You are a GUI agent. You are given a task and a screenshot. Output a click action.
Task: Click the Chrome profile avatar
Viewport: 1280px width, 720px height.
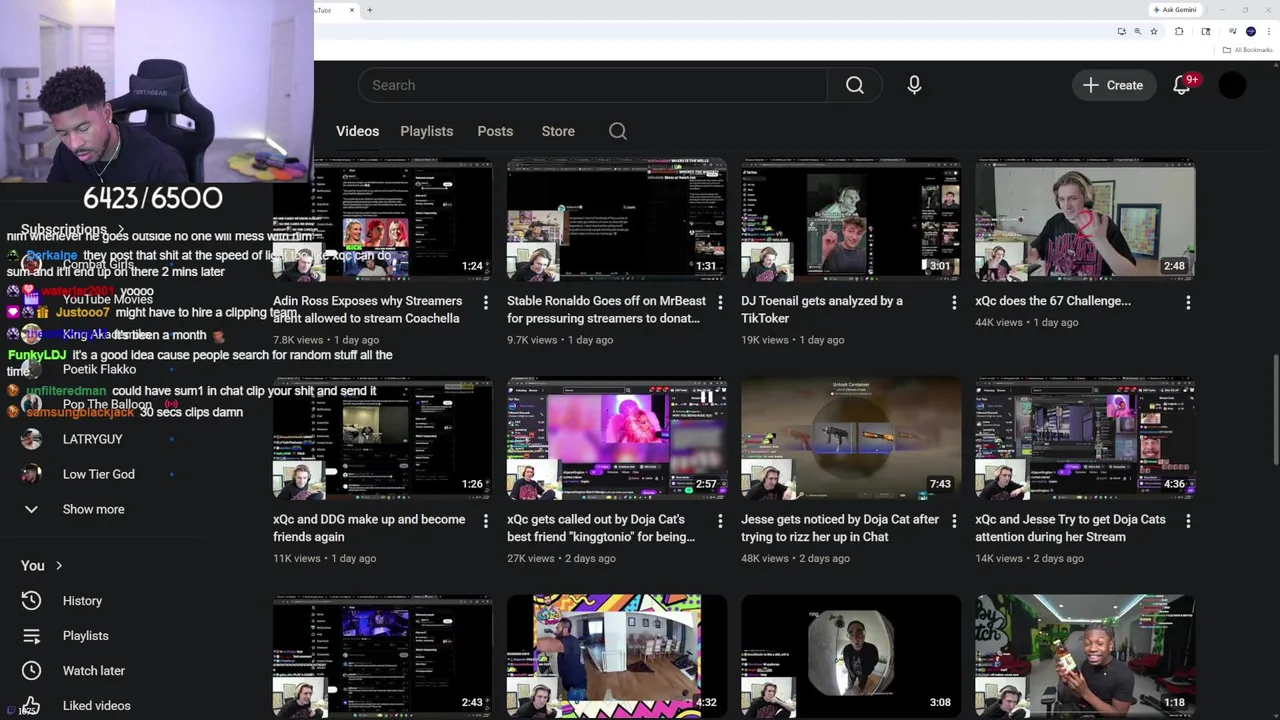click(1250, 31)
